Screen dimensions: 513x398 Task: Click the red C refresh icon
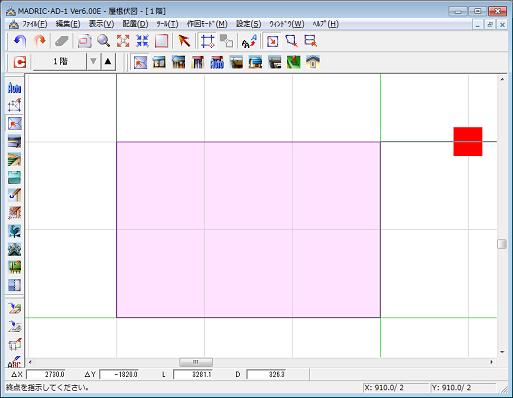(20, 62)
